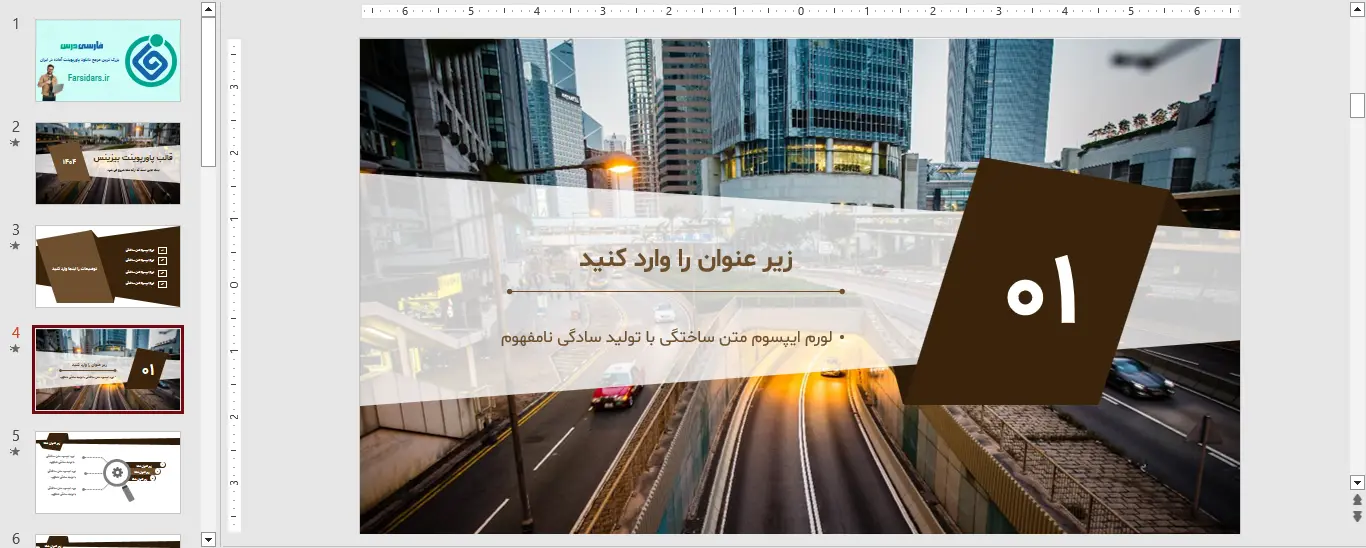The height and width of the screenshot is (548, 1366).
Task: Click the animation star under slide 2
Action: [x=15, y=143]
